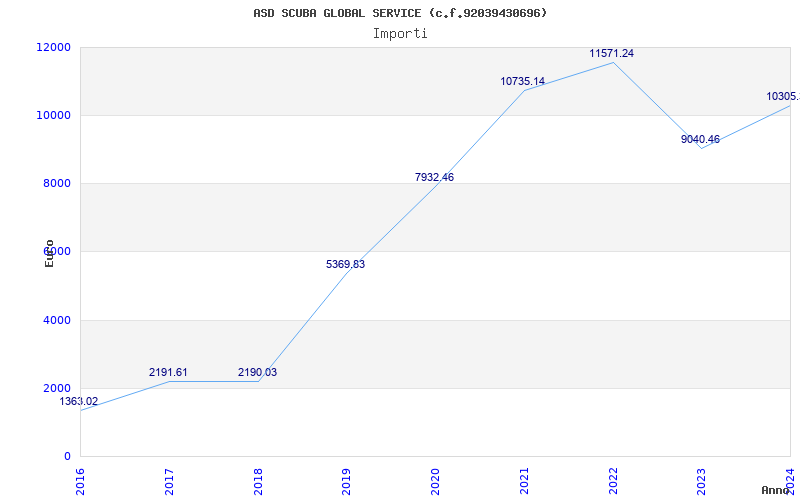
Task: Click the 2000 y-axis value
Action: [56, 388]
